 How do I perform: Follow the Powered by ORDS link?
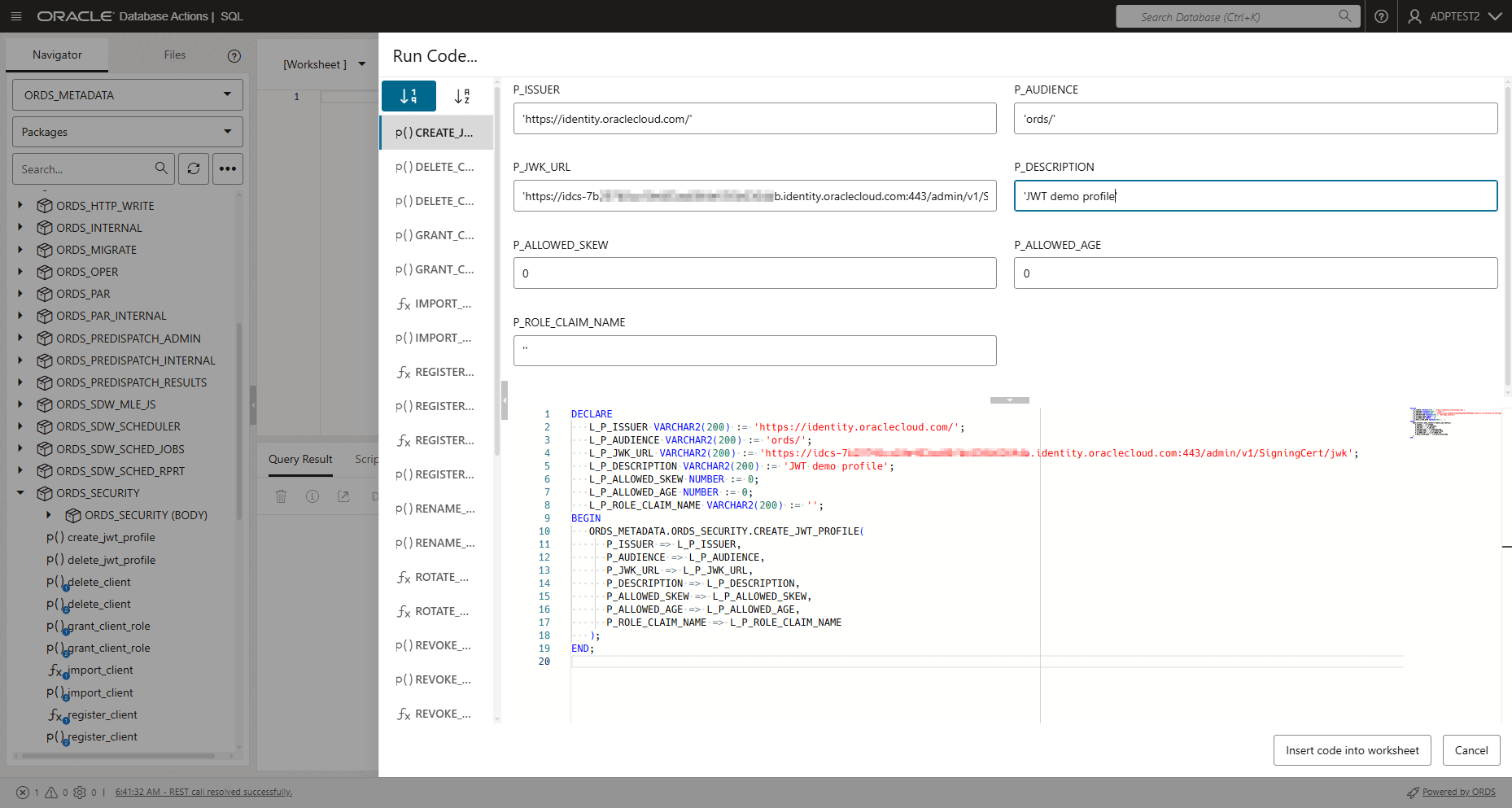point(1459,791)
